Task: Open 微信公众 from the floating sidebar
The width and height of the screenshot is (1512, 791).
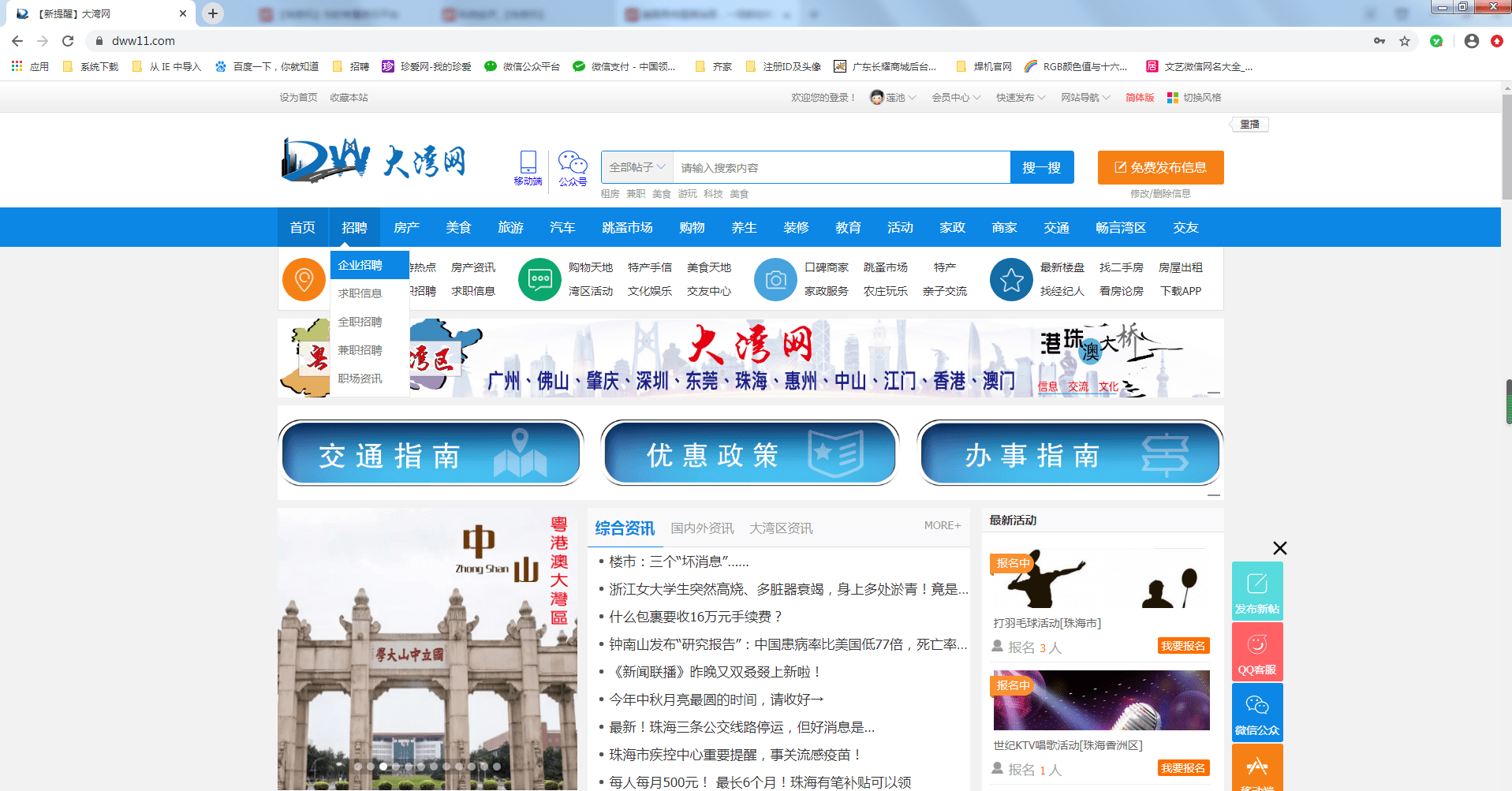Action: pyautogui.click(x=1257, y=711)
